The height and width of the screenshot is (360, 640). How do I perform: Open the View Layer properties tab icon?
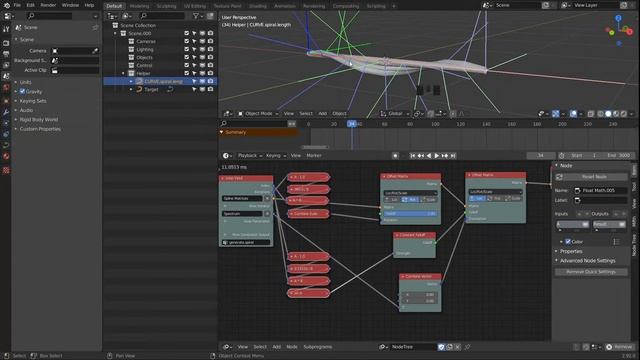click(x=6, y=65)
